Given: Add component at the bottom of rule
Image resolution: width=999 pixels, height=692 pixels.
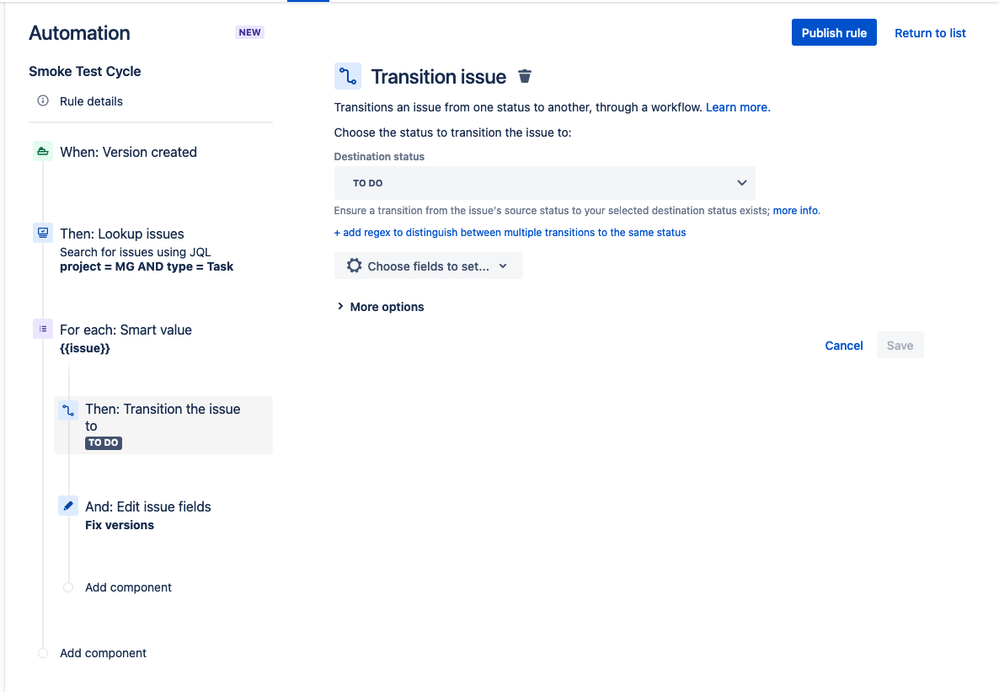Looking at the screenshot, I should 103,653.
